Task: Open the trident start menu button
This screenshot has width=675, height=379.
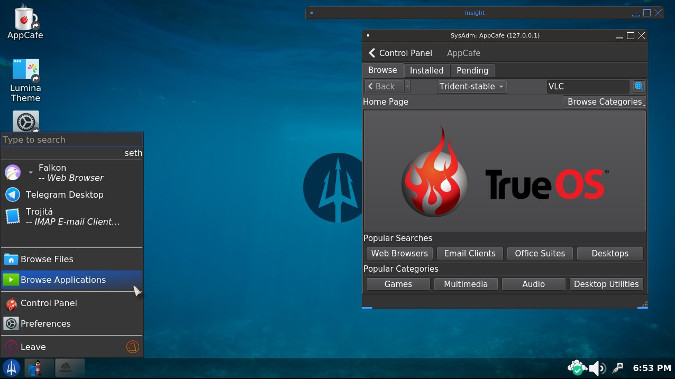Action: click(x=12, y=368)
